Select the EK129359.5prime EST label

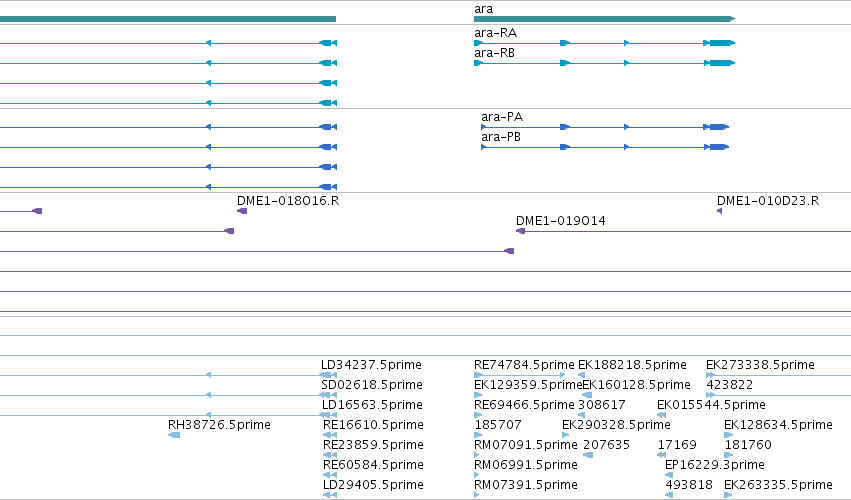coord(528,385)
